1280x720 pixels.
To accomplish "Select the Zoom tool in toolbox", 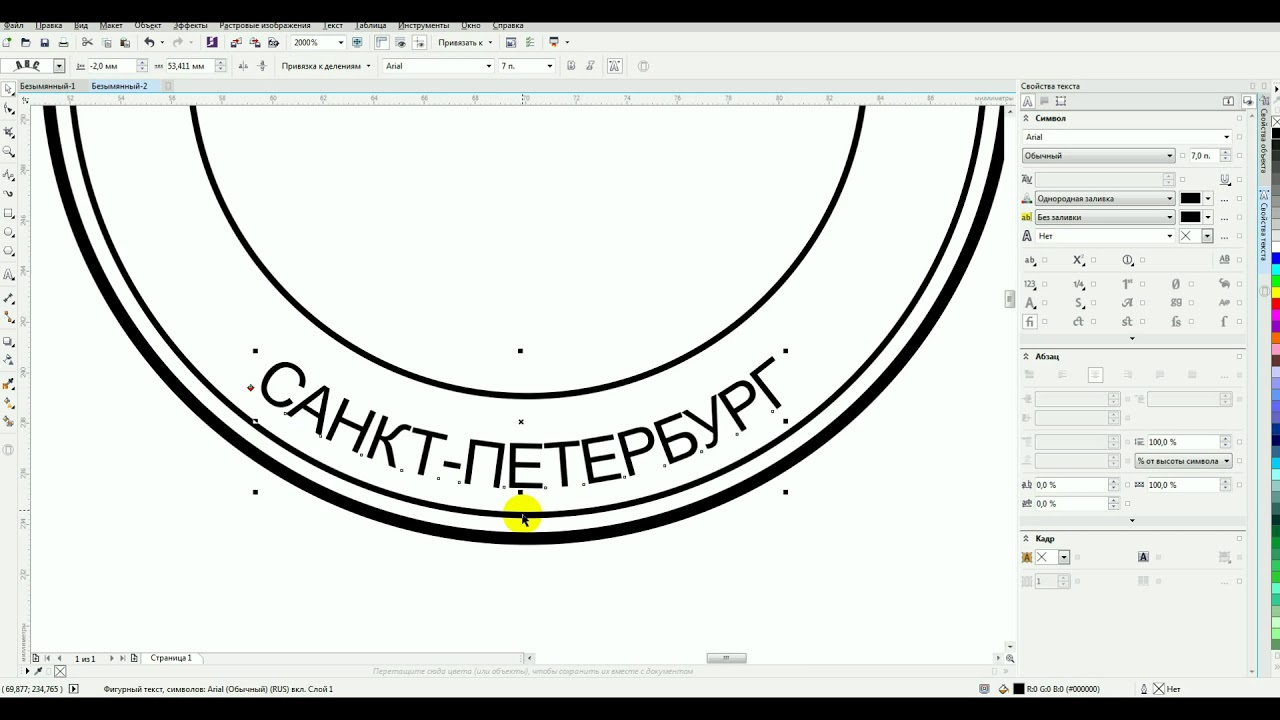I will [x=9, y=152].
